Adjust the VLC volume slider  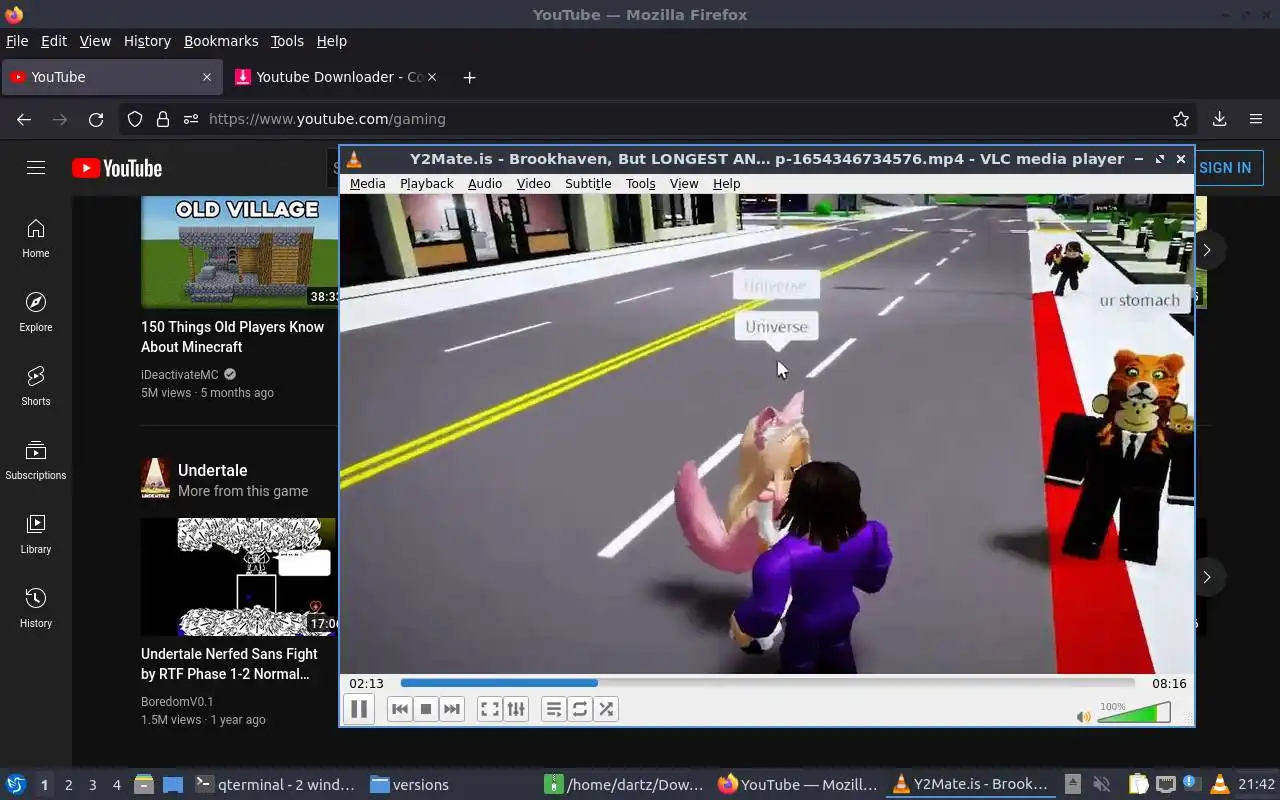[1134, 713]
